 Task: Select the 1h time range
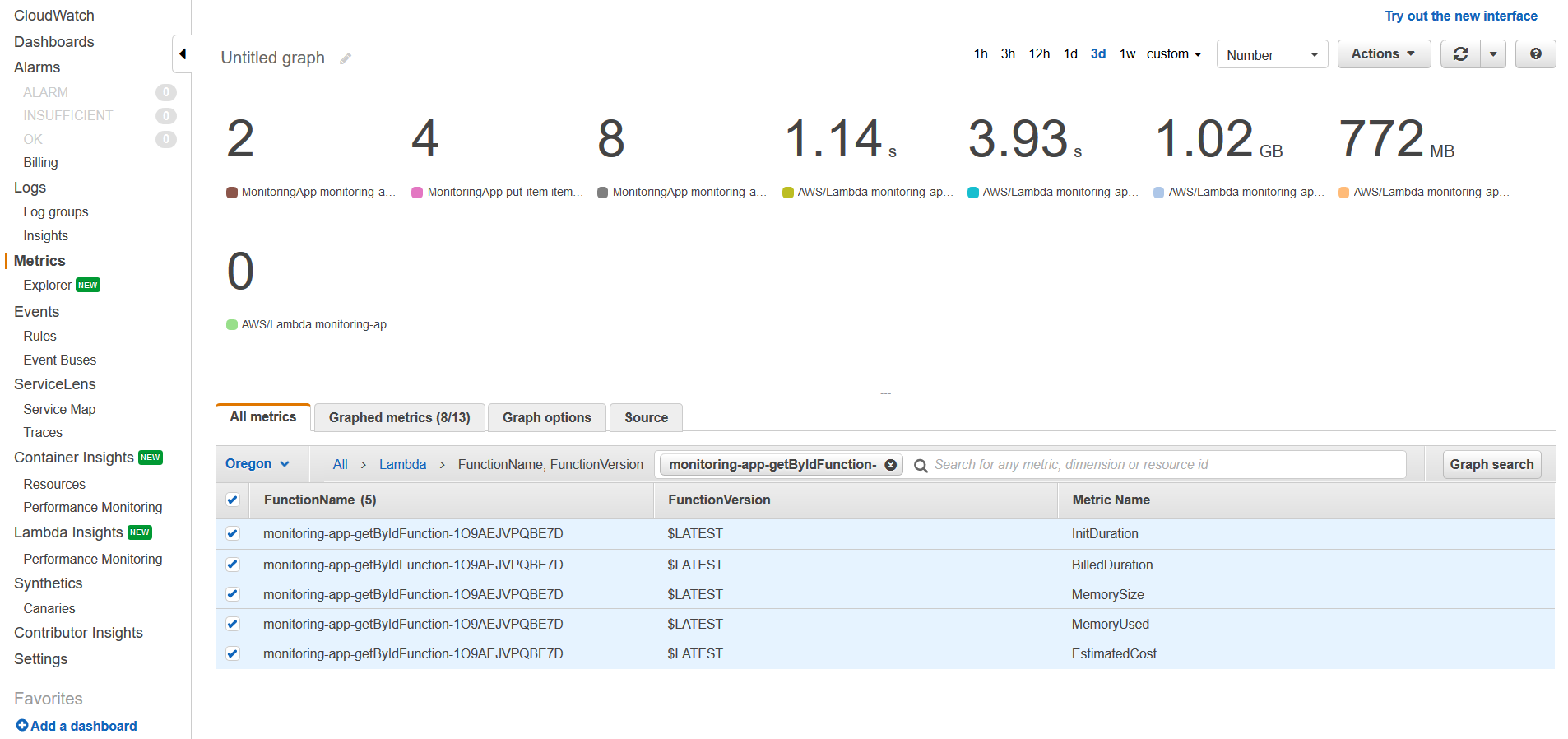point(981,54)
